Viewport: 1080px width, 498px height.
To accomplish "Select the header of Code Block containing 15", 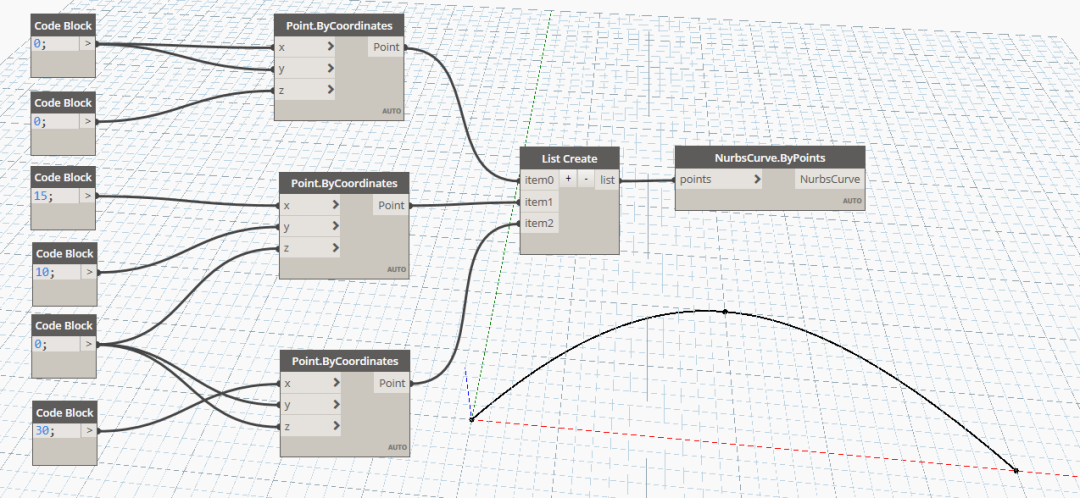I will pyautogui.click(x=63, y=177).
